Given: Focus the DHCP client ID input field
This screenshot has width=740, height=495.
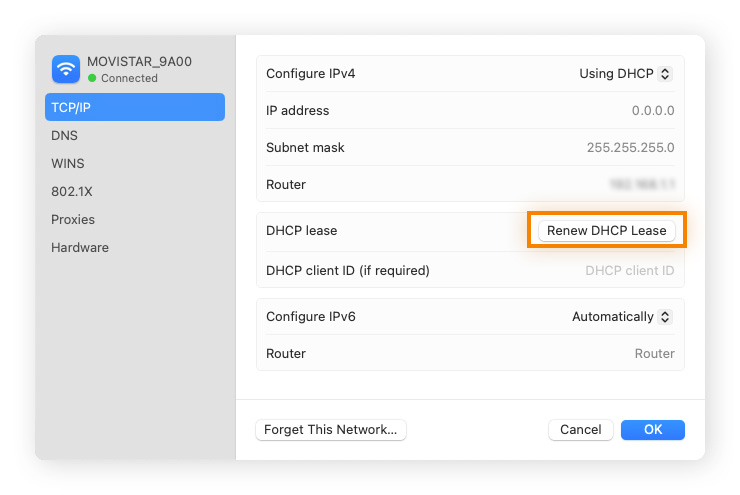Looking at the screenshot, I should point(630,270).
